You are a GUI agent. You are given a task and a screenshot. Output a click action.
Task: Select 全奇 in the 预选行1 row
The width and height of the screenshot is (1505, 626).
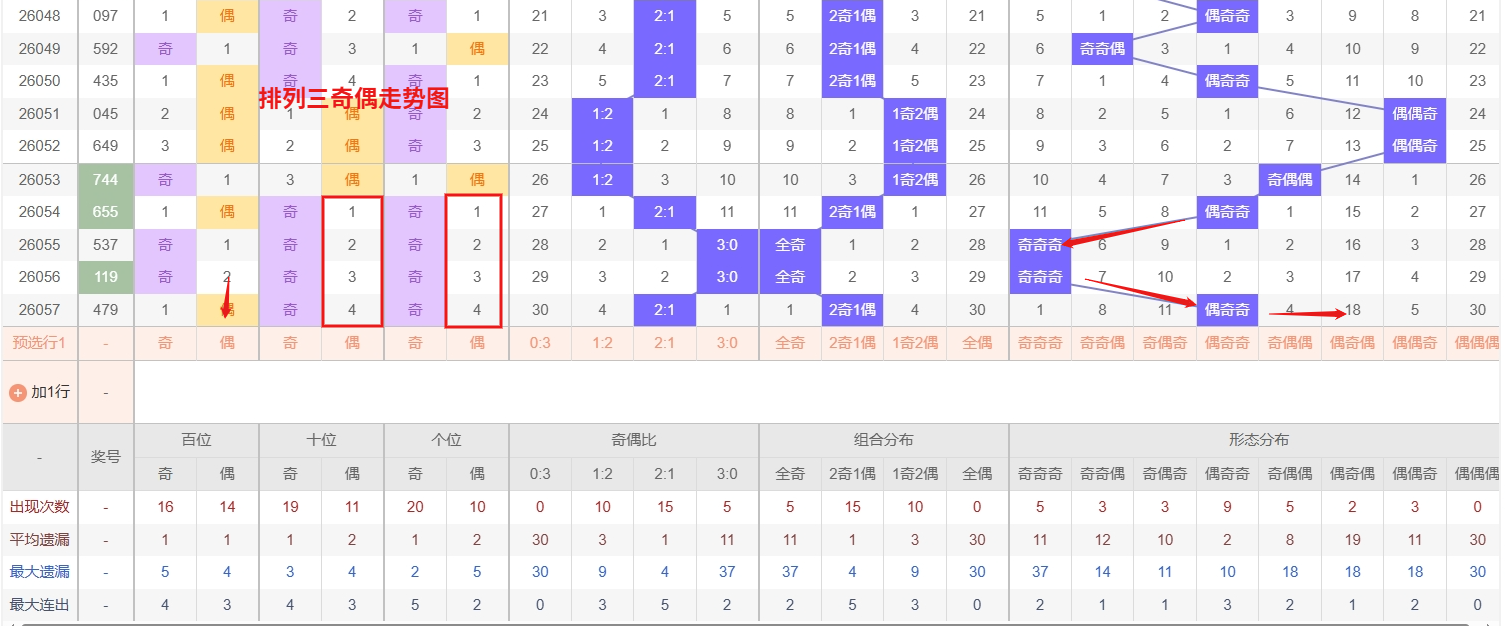pos(790,343)
